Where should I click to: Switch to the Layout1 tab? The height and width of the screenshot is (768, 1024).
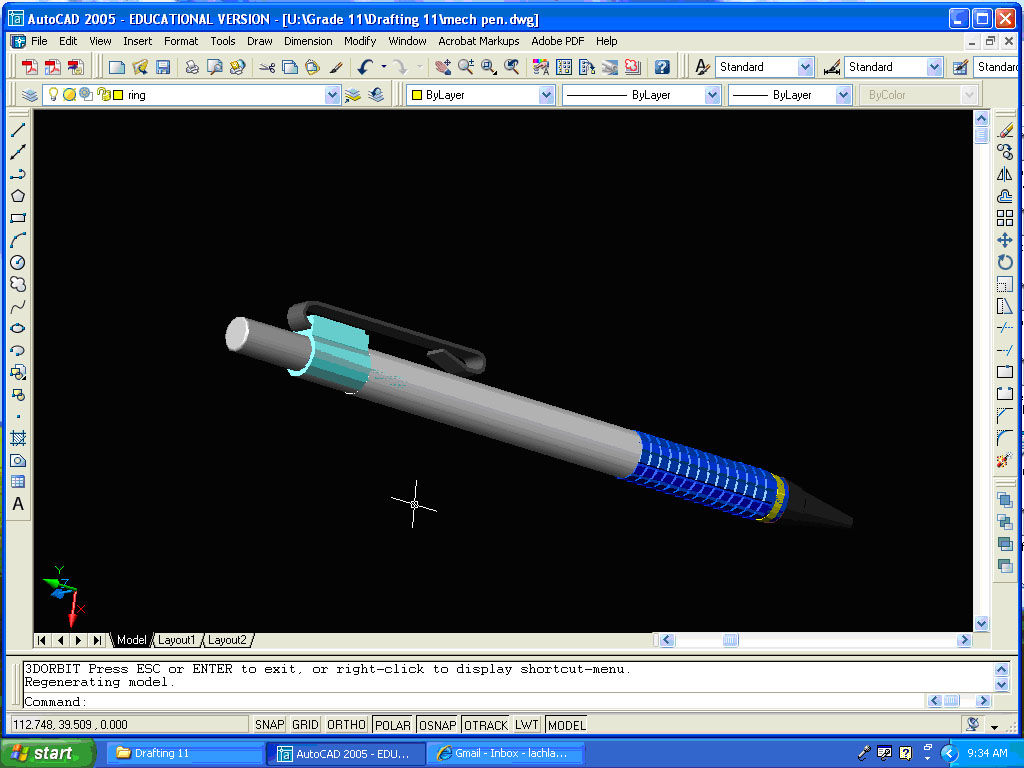tap(177, 640)
